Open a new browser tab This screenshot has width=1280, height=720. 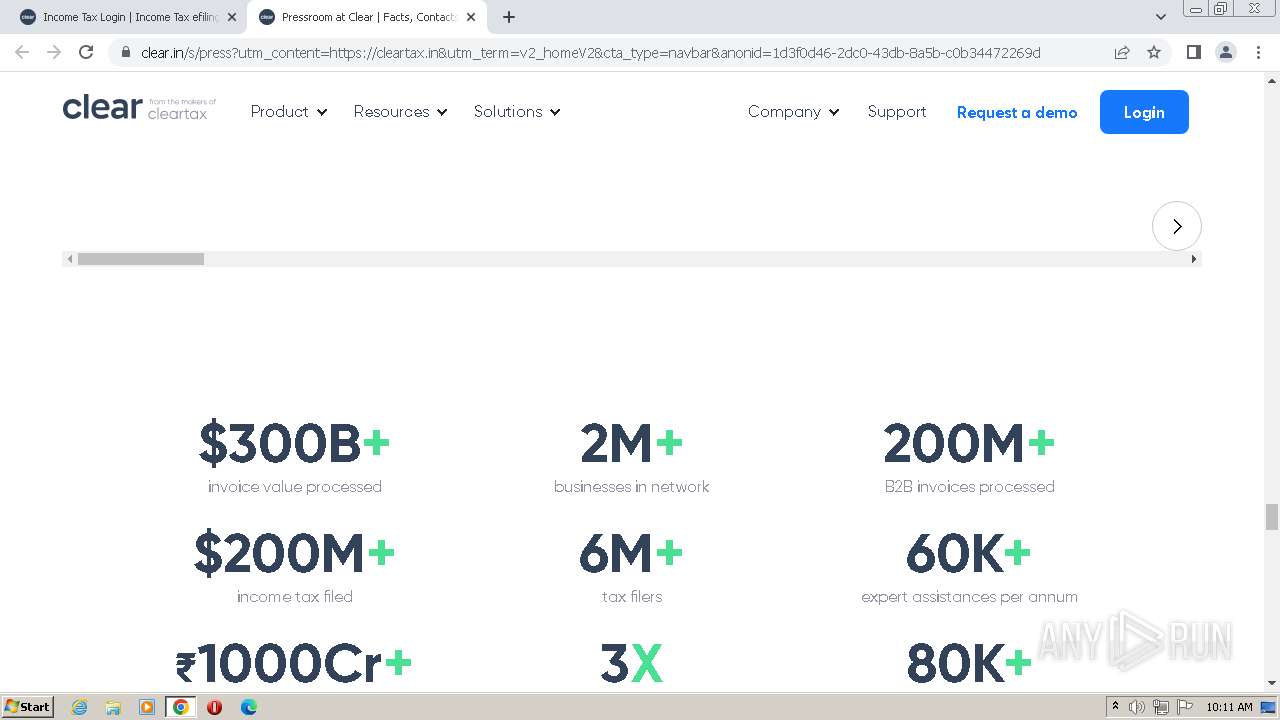509,17
